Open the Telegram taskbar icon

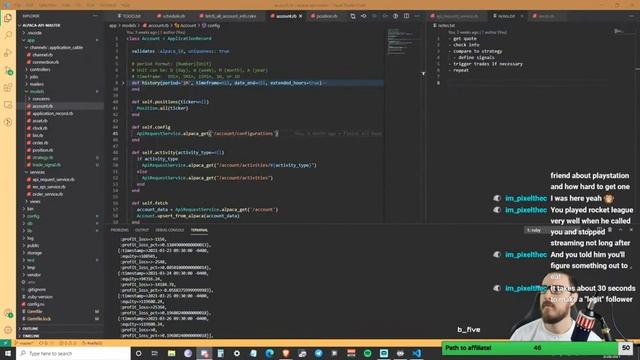318,353
